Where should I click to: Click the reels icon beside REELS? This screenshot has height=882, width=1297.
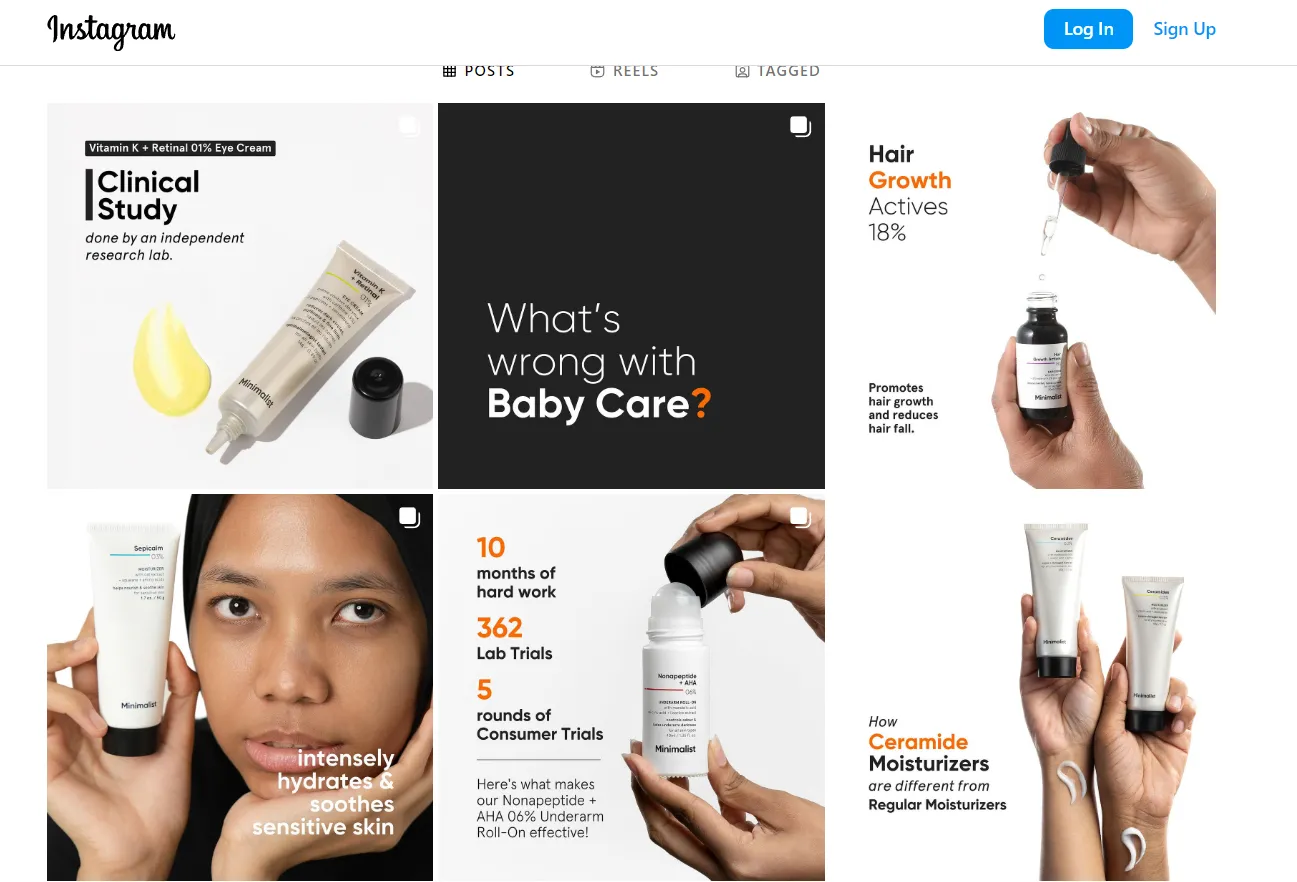[x=597, y=71]
